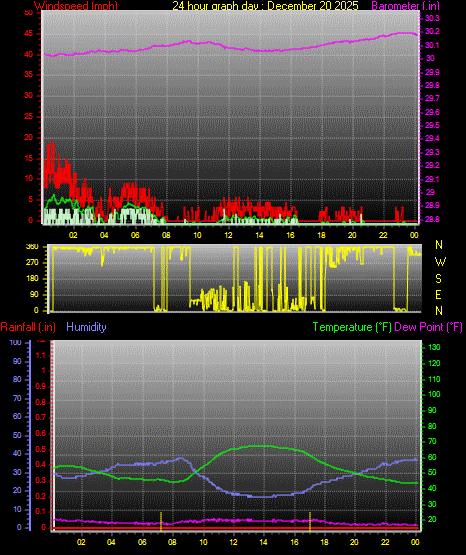Viewport: 466px width, 555px height.
Task: Select the '0.1' rainfall axis value
Action: [41, 511]
